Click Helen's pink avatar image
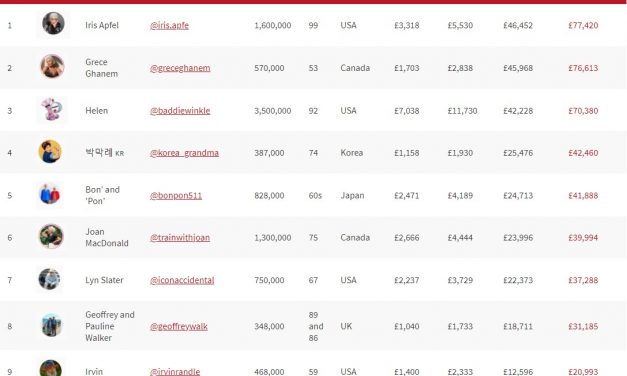627x376 pixels. click(52, 109)
